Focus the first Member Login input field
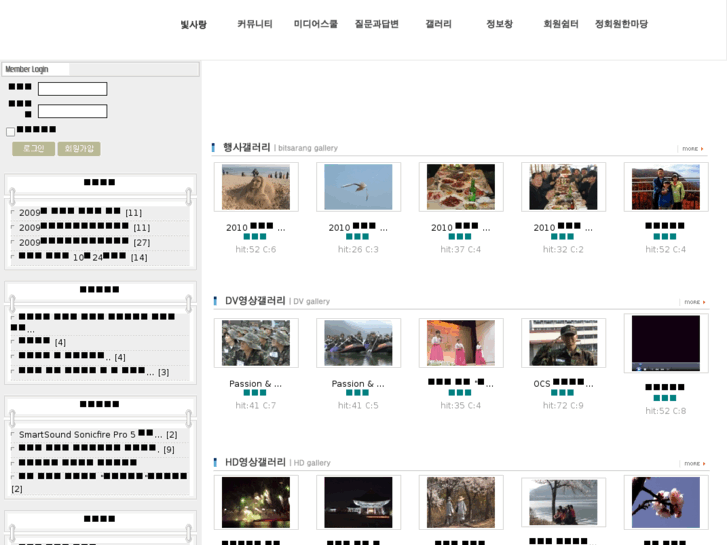Viewport: 727px width, 545px height. [72, 89]
